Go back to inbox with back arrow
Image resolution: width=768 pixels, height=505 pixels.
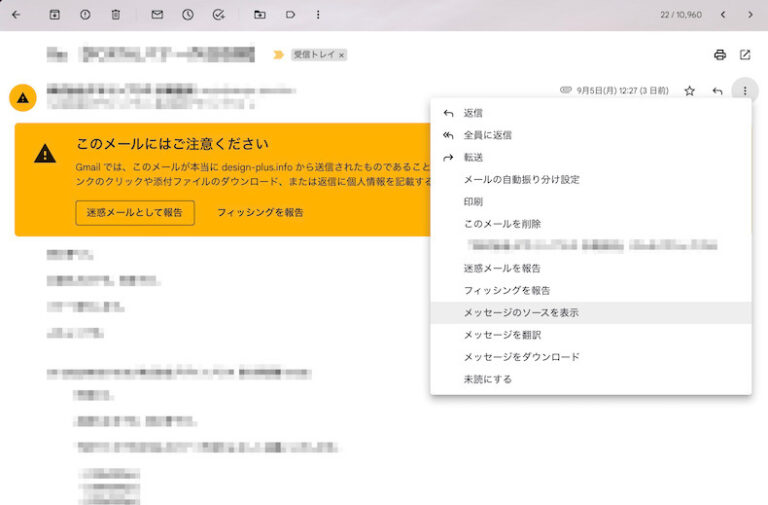coord(16,15)
